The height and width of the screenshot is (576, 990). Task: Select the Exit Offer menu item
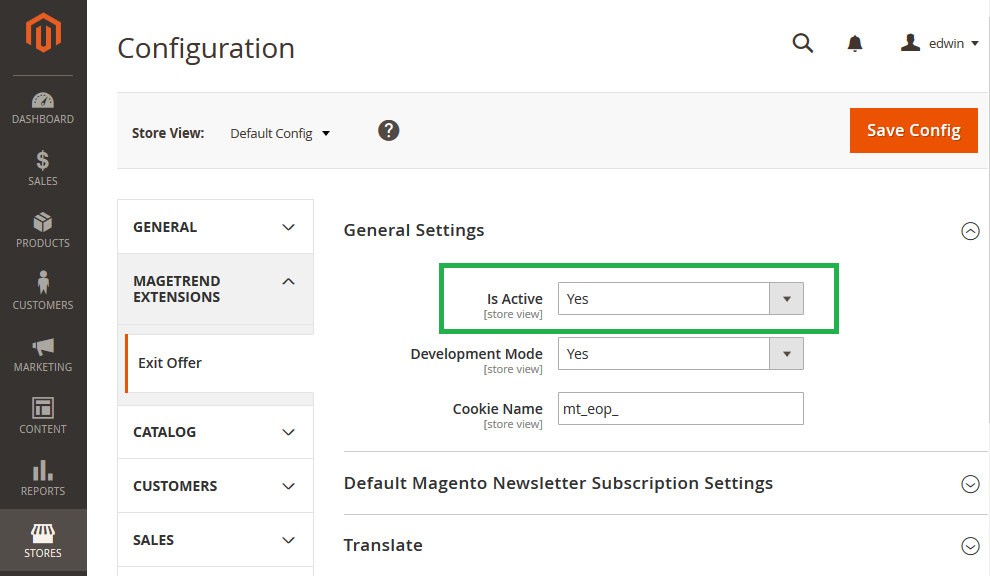pyautogui.click(x=169, y=362)
